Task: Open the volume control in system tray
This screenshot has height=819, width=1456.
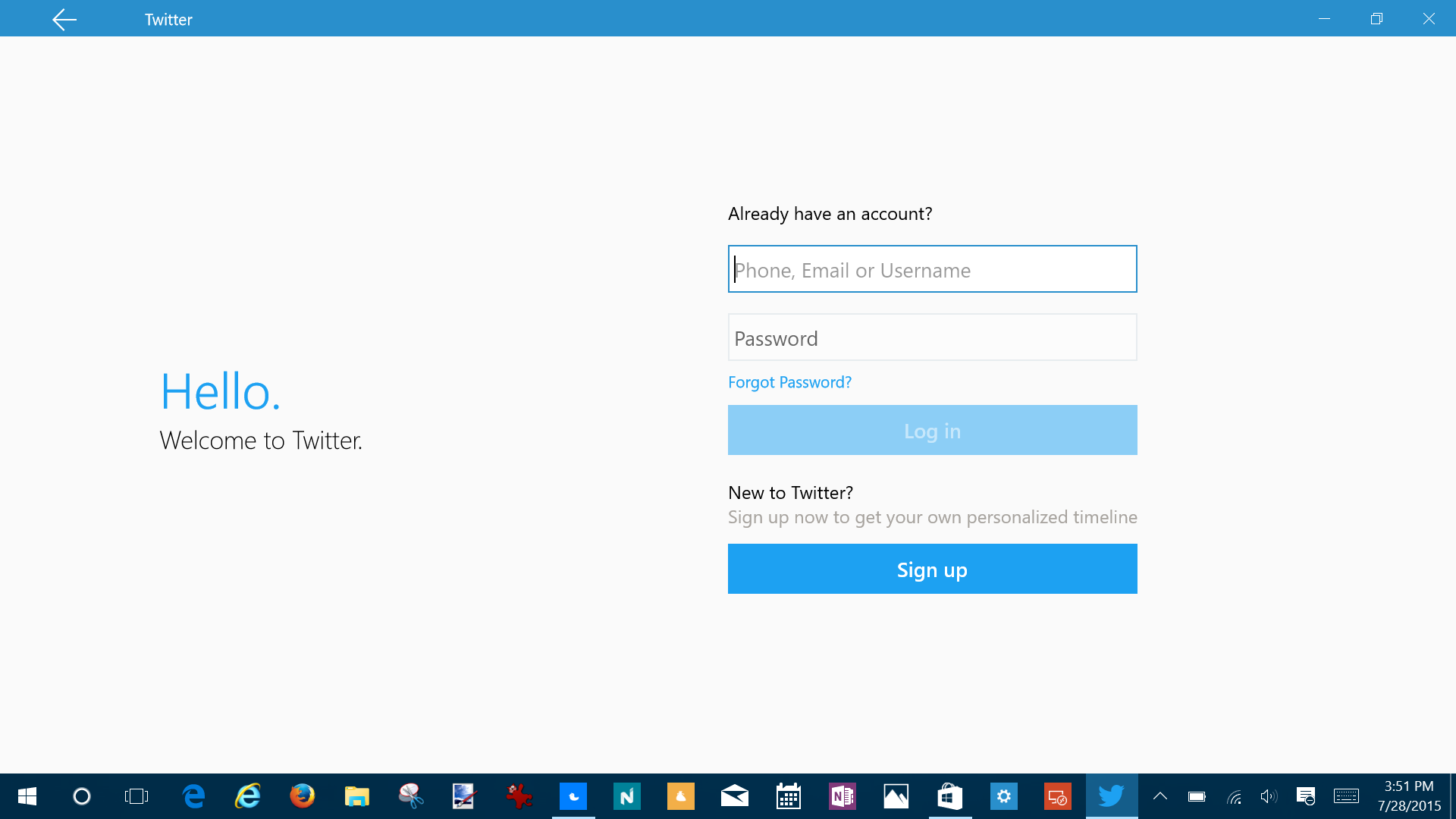Action: (1268, 796)
